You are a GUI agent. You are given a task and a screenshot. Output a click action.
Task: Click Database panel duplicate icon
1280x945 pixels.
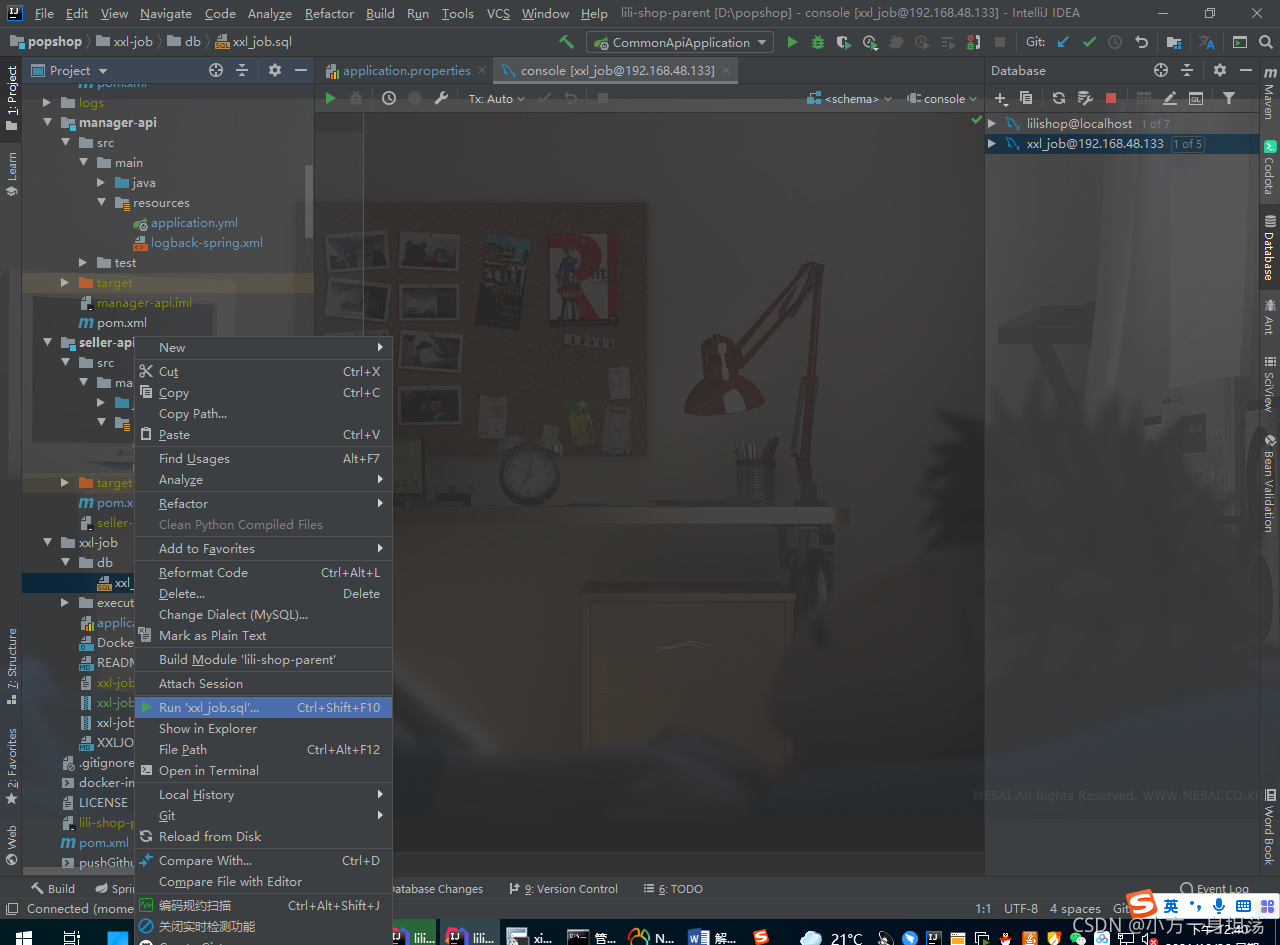[1026, 98]
